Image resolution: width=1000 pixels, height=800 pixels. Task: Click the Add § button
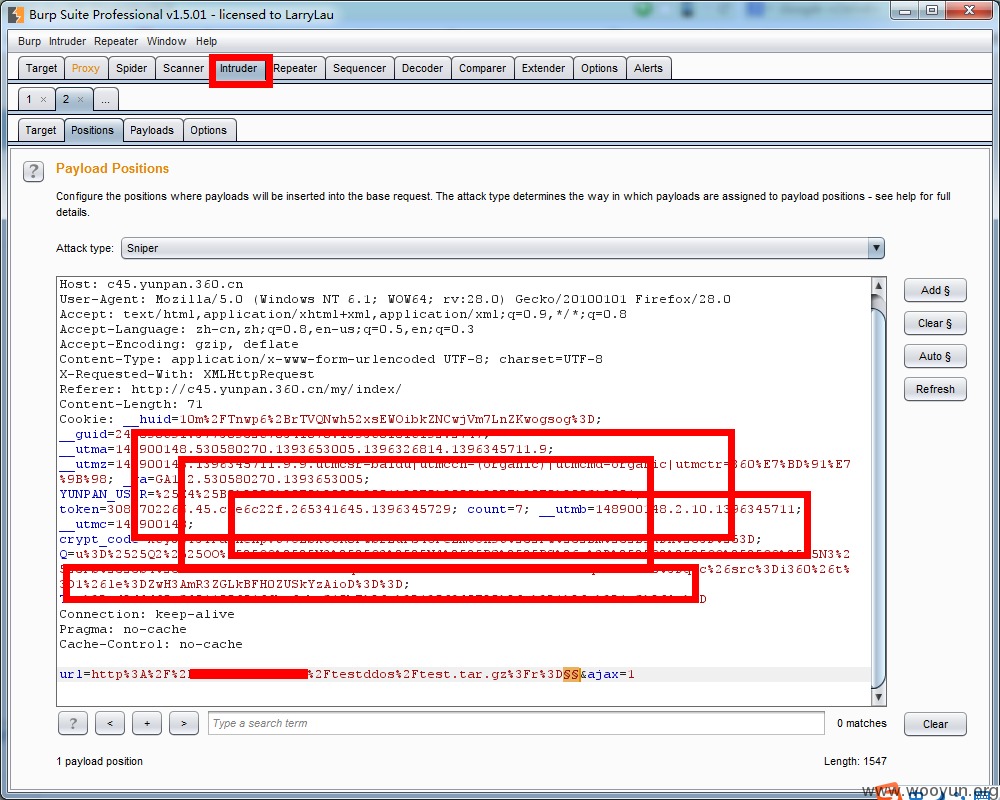(x=935, y=290)
